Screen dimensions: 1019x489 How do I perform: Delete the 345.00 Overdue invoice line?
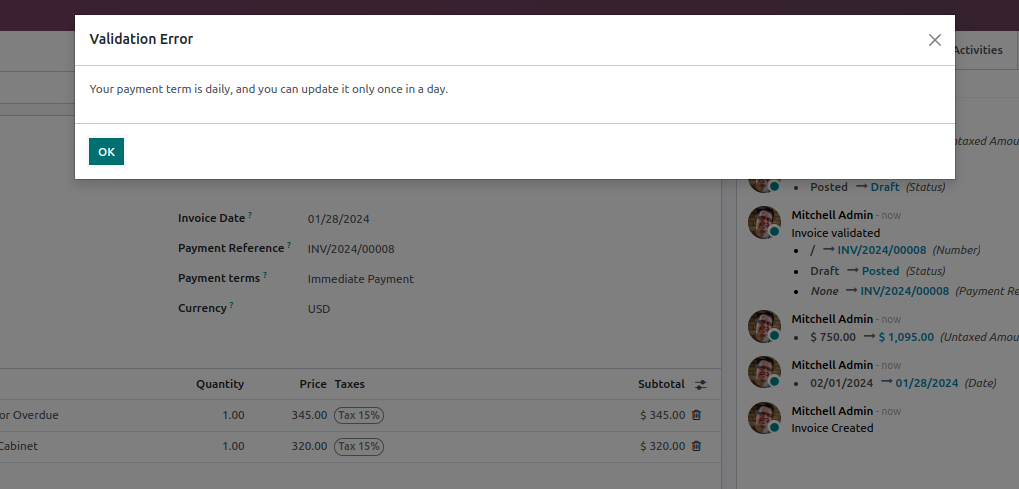click(697, 415)
